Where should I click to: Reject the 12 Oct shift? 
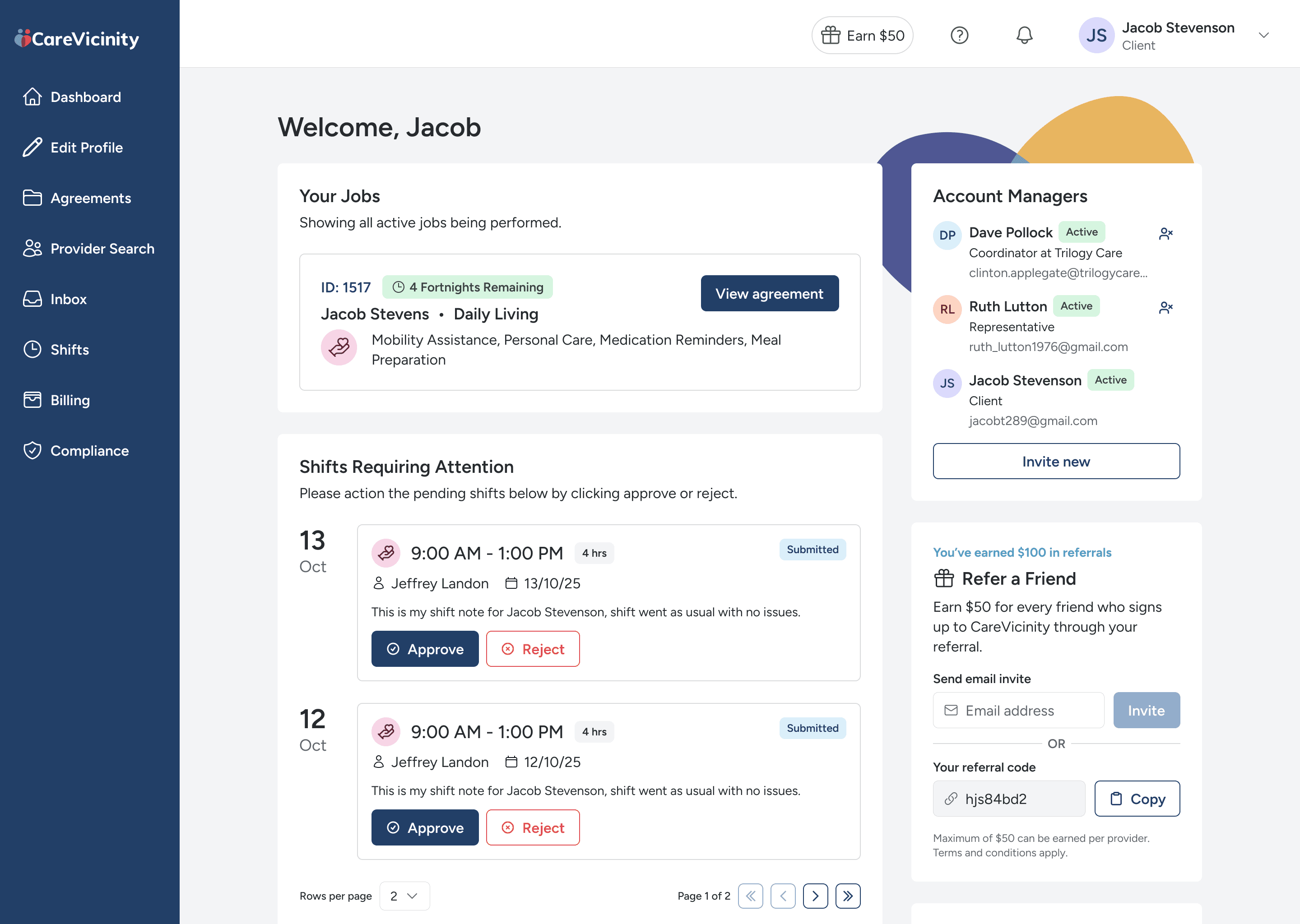tap(532, 827)
